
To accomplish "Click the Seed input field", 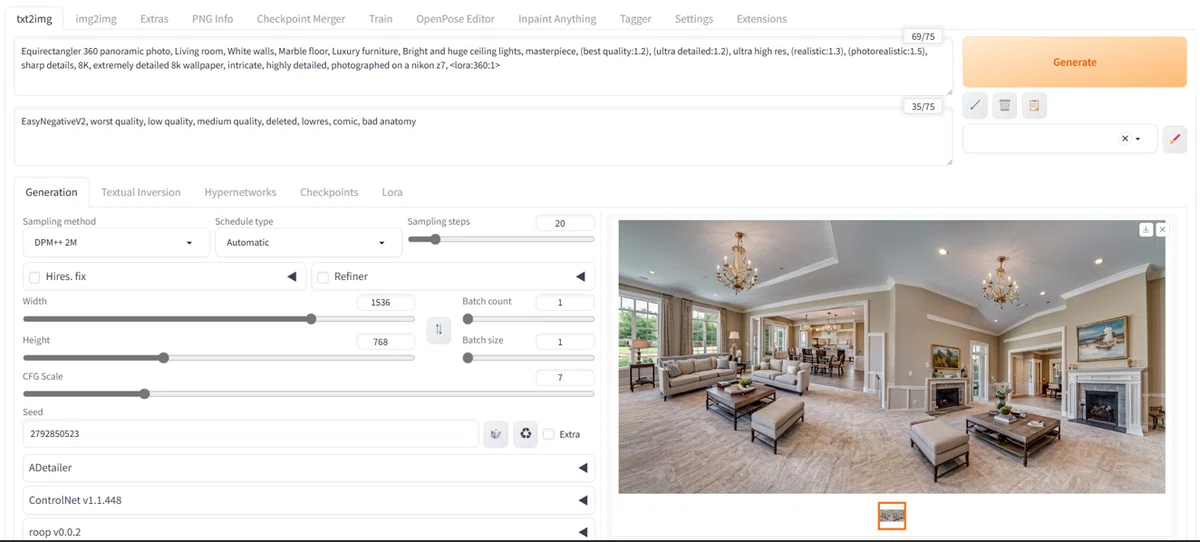I will 251,434.
